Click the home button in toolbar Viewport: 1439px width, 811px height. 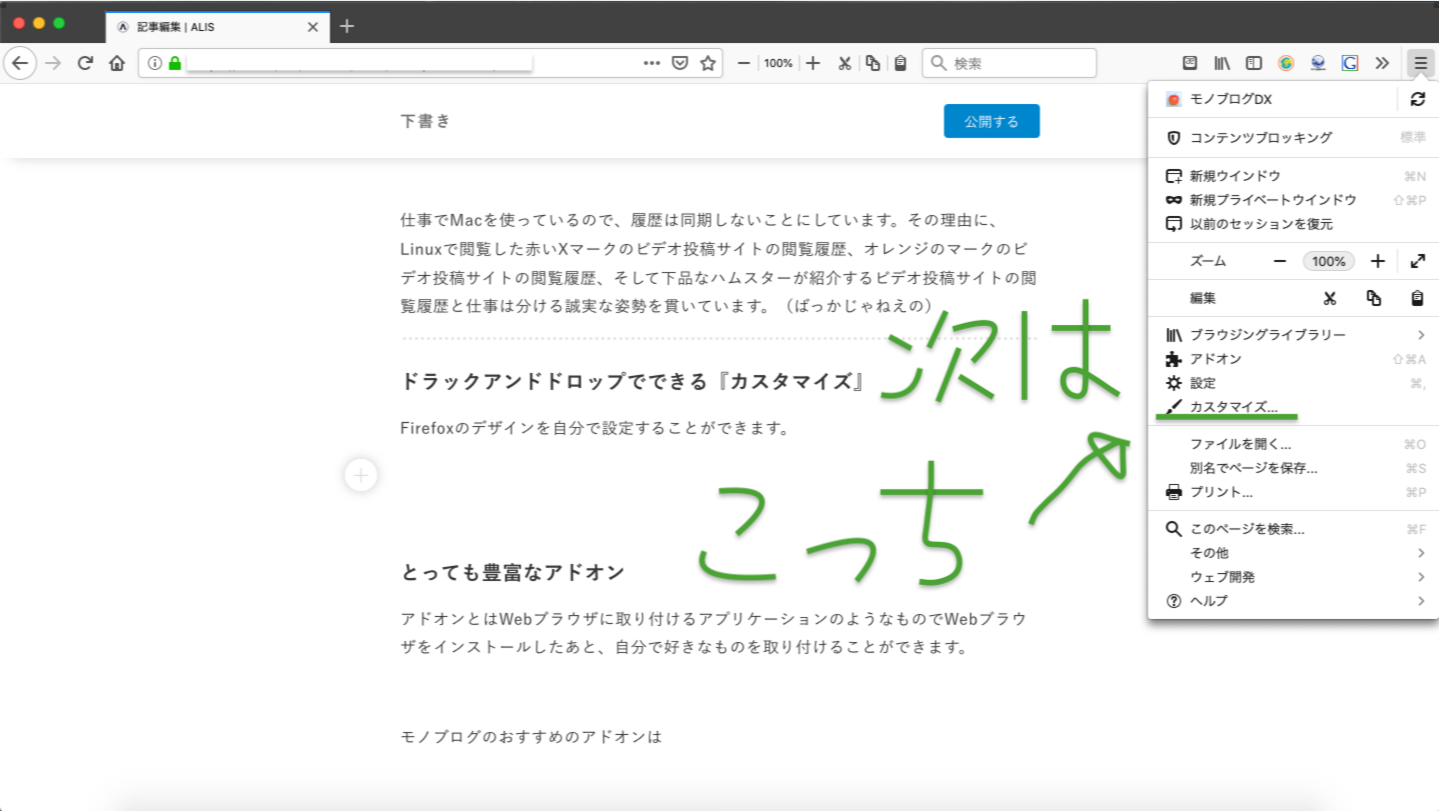(117, 63)
